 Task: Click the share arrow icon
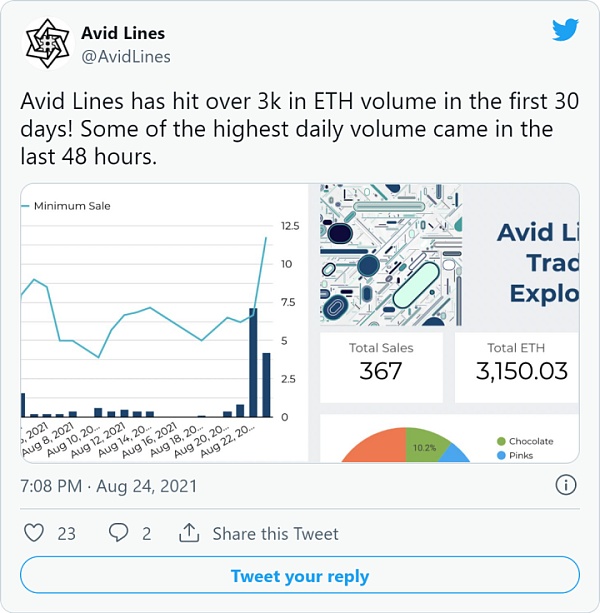click(x=189, y=533)
